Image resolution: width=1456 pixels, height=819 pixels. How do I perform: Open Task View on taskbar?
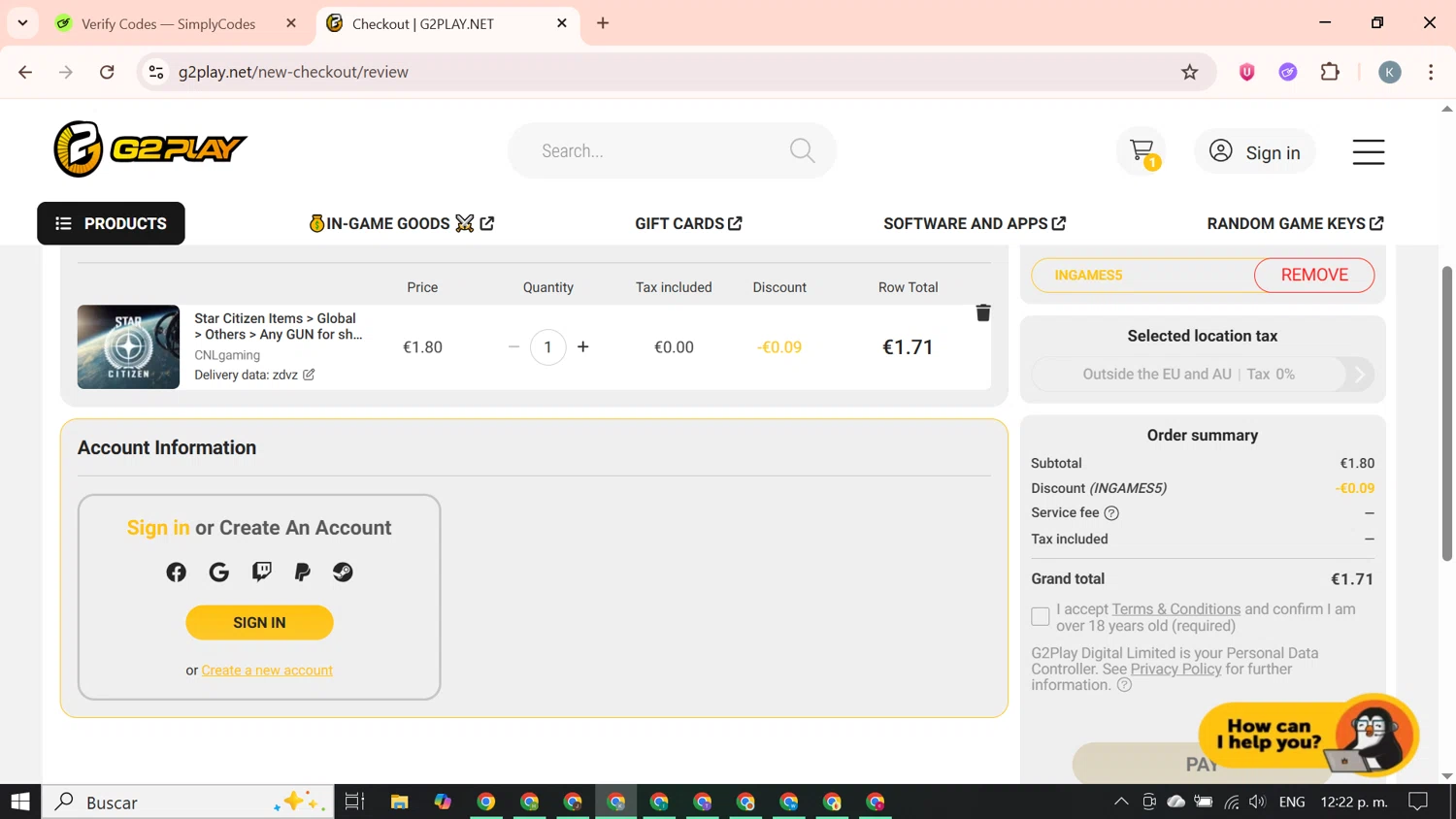[354, 802]
